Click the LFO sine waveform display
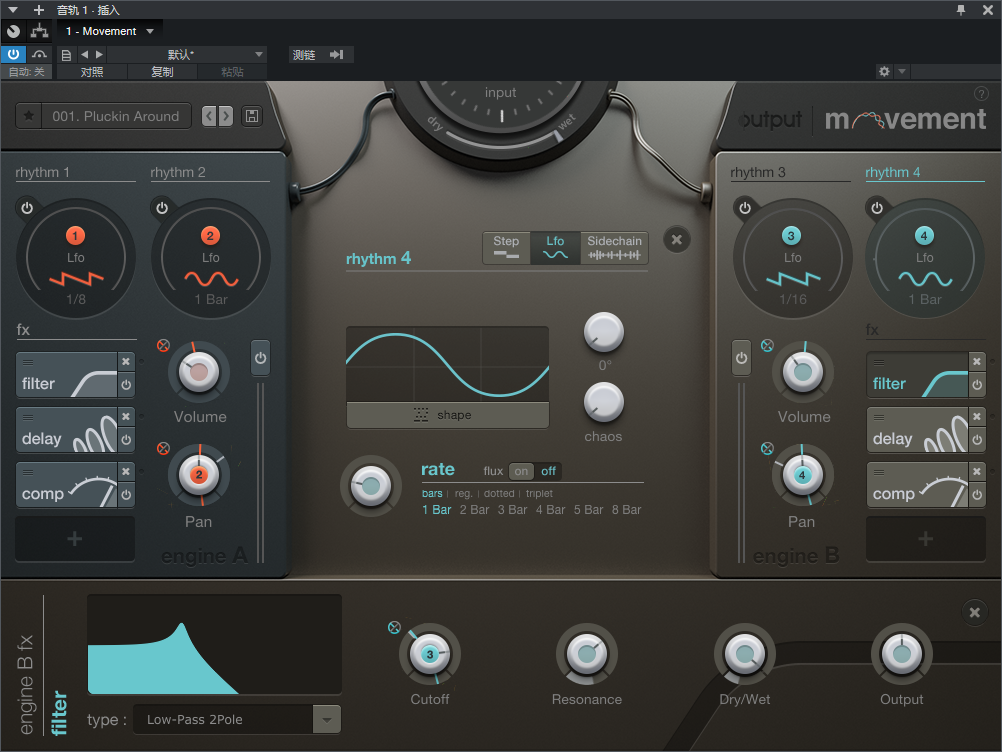This screenshot has height=752, width=1002. [447, 364]
